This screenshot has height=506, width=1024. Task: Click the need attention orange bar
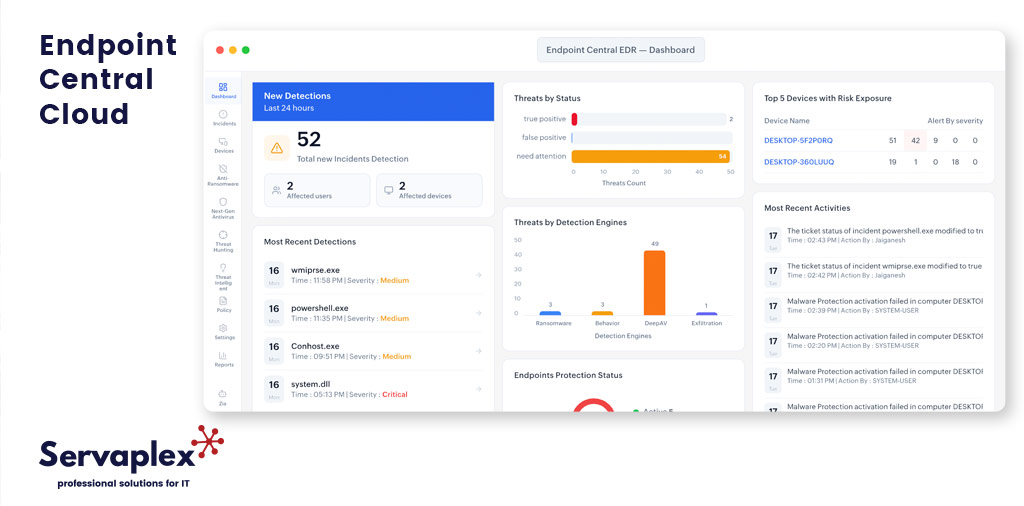[650, 157]
